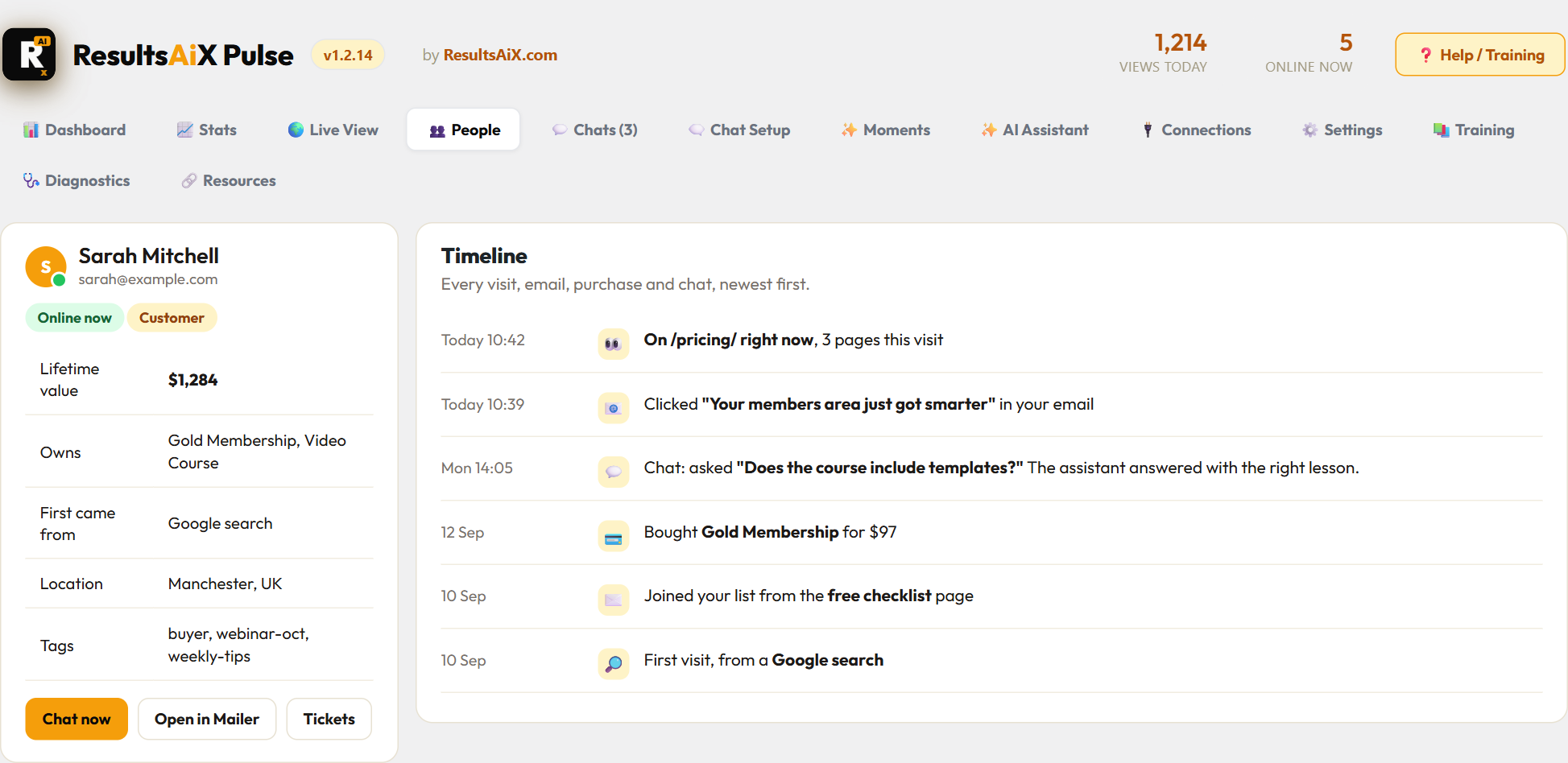
Task: Open the Live View tab
Action: [333, 130]
